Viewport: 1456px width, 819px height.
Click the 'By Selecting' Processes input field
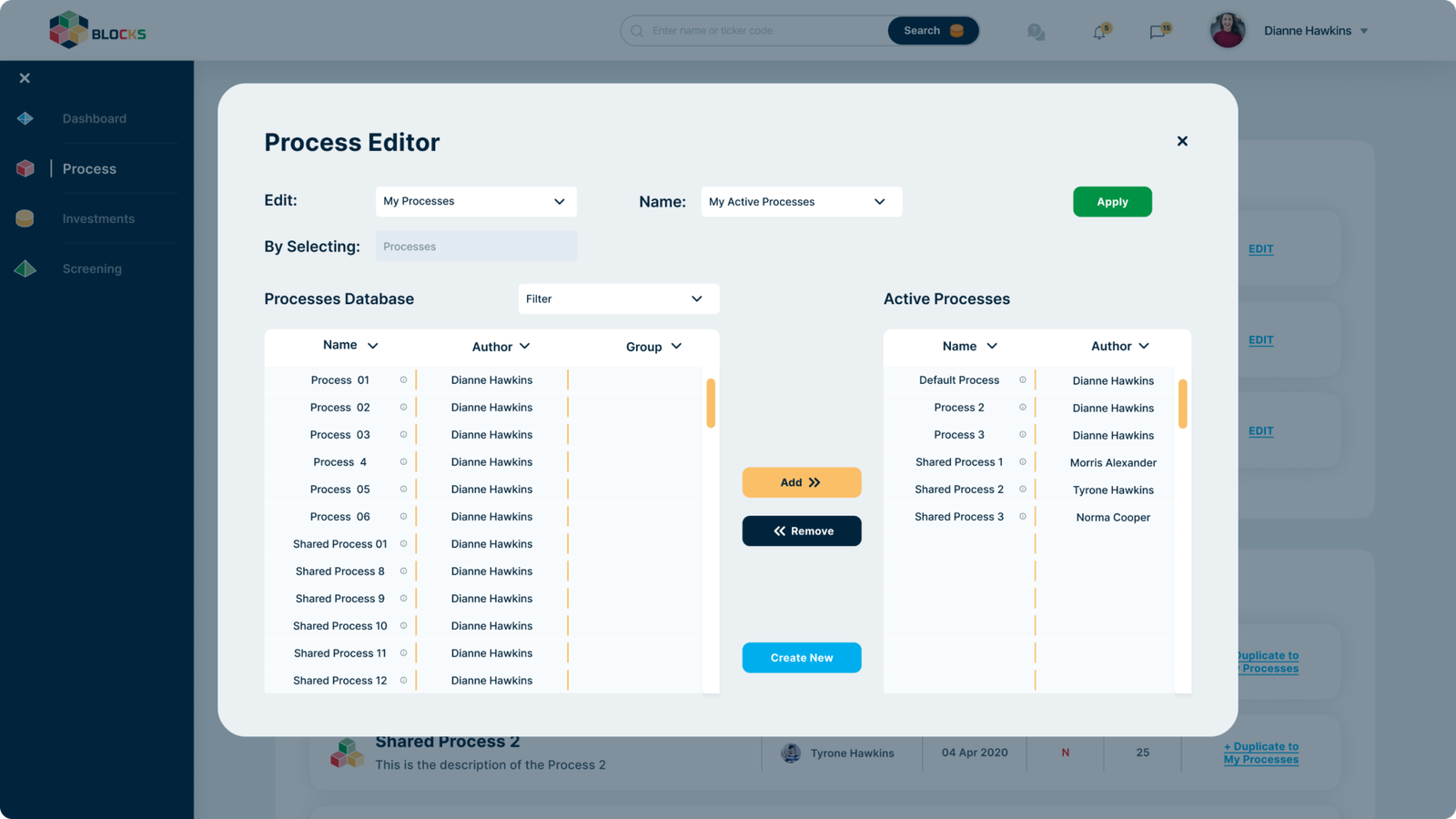click(x=476, y=247)
